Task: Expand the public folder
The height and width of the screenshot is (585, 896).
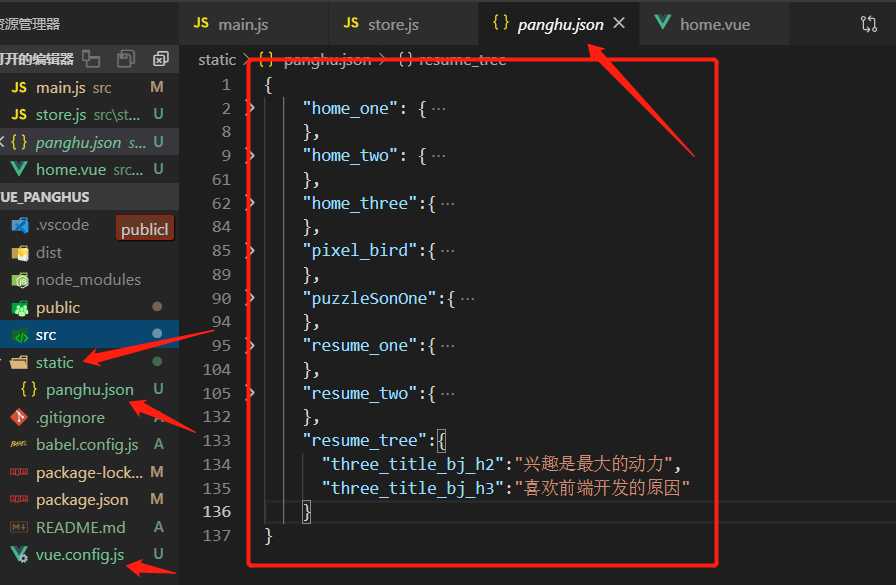Action: click(x=89, y=308)
